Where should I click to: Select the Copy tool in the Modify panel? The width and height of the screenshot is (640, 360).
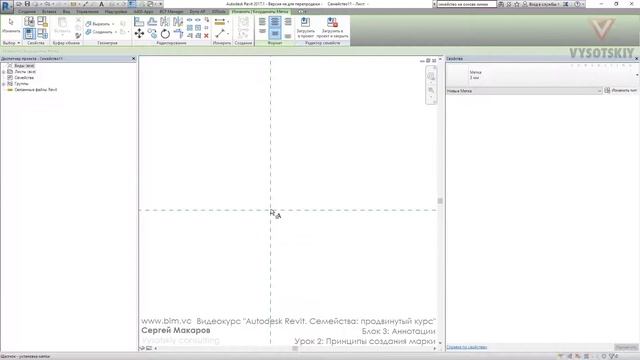coord(152,33)
